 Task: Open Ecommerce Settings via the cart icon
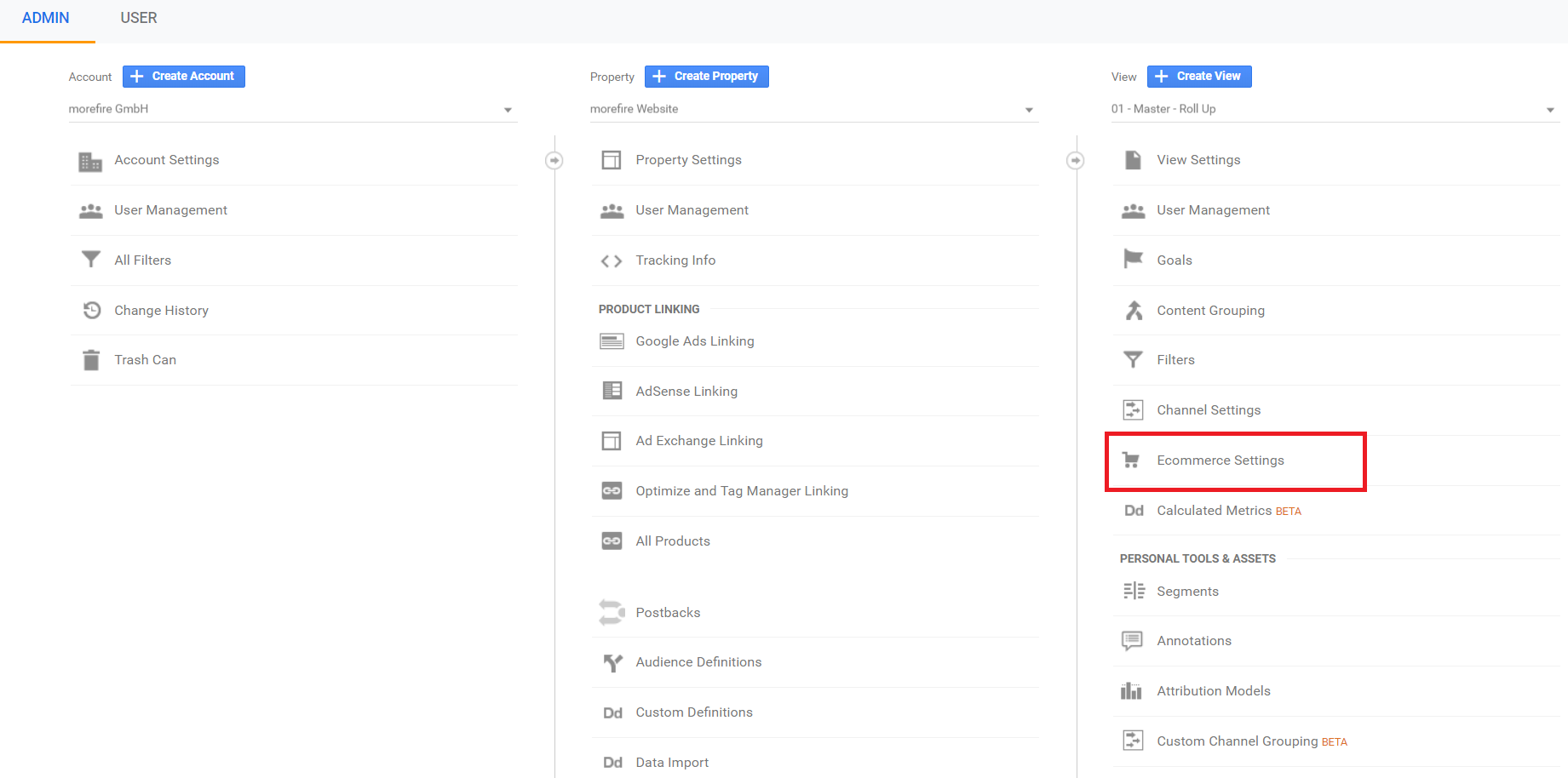pyautogui.click(x=1133, y=460)
